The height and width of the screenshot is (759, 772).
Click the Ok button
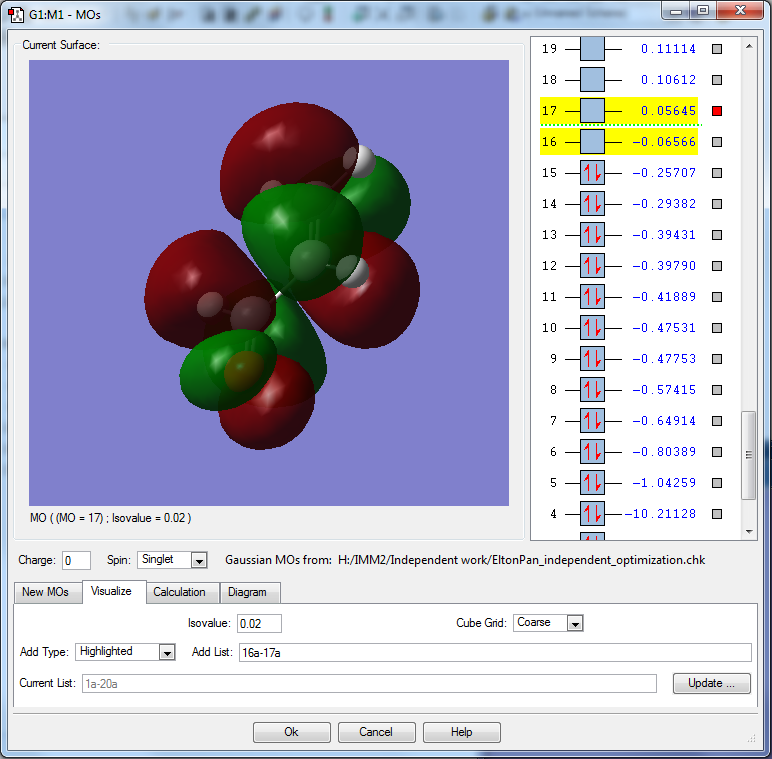pos(291,732)
